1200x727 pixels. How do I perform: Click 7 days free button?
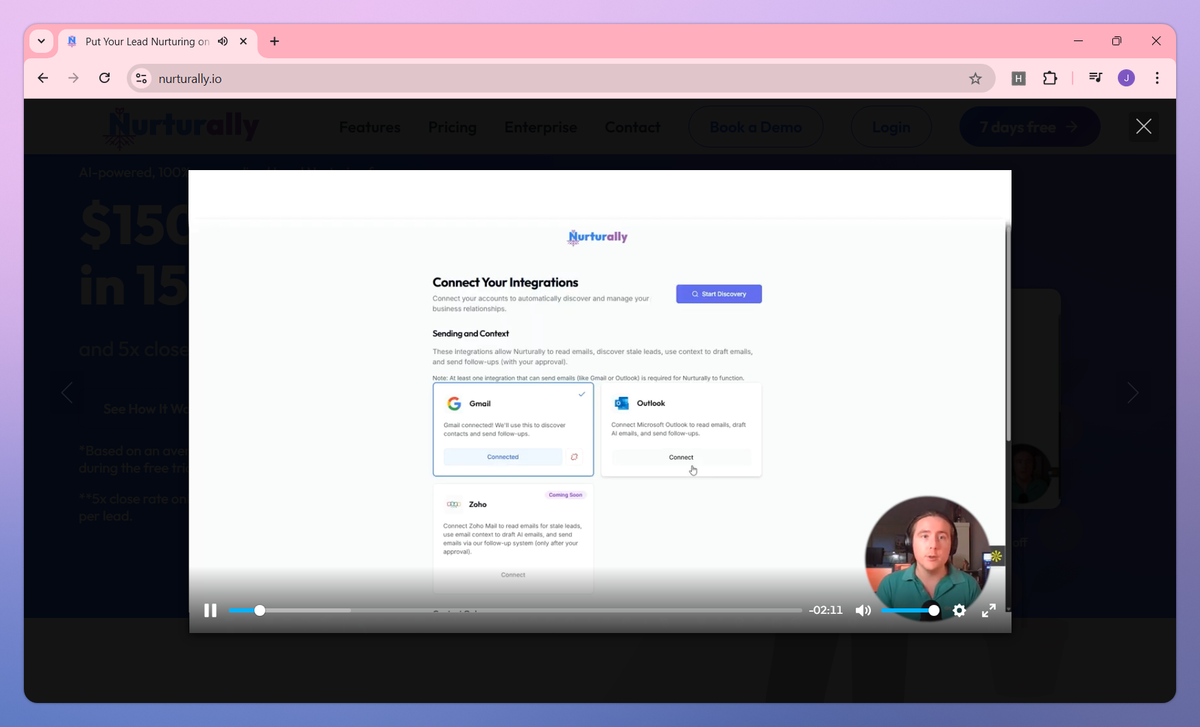pyautogui.click(x=1029, y=127)
